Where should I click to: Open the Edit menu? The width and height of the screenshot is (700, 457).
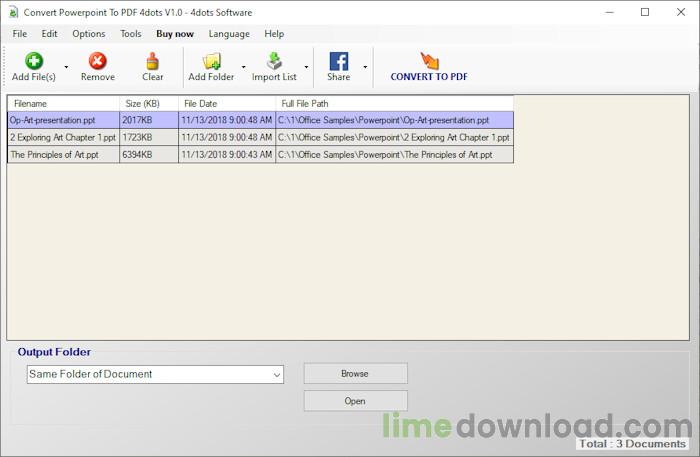point(49,34)
